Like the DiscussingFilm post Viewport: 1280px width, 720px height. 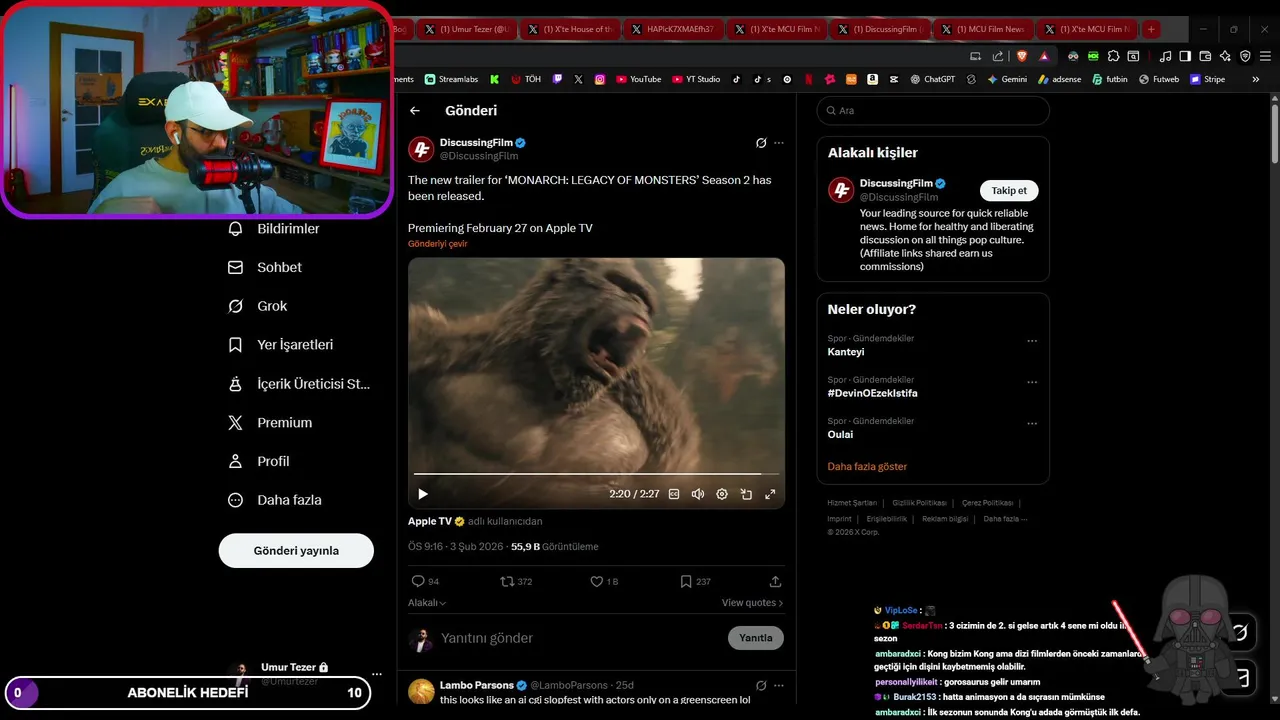coord(597,581)
